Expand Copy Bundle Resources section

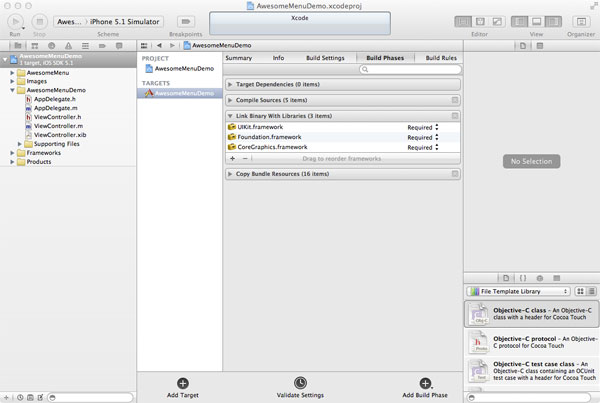click(230, 174)
